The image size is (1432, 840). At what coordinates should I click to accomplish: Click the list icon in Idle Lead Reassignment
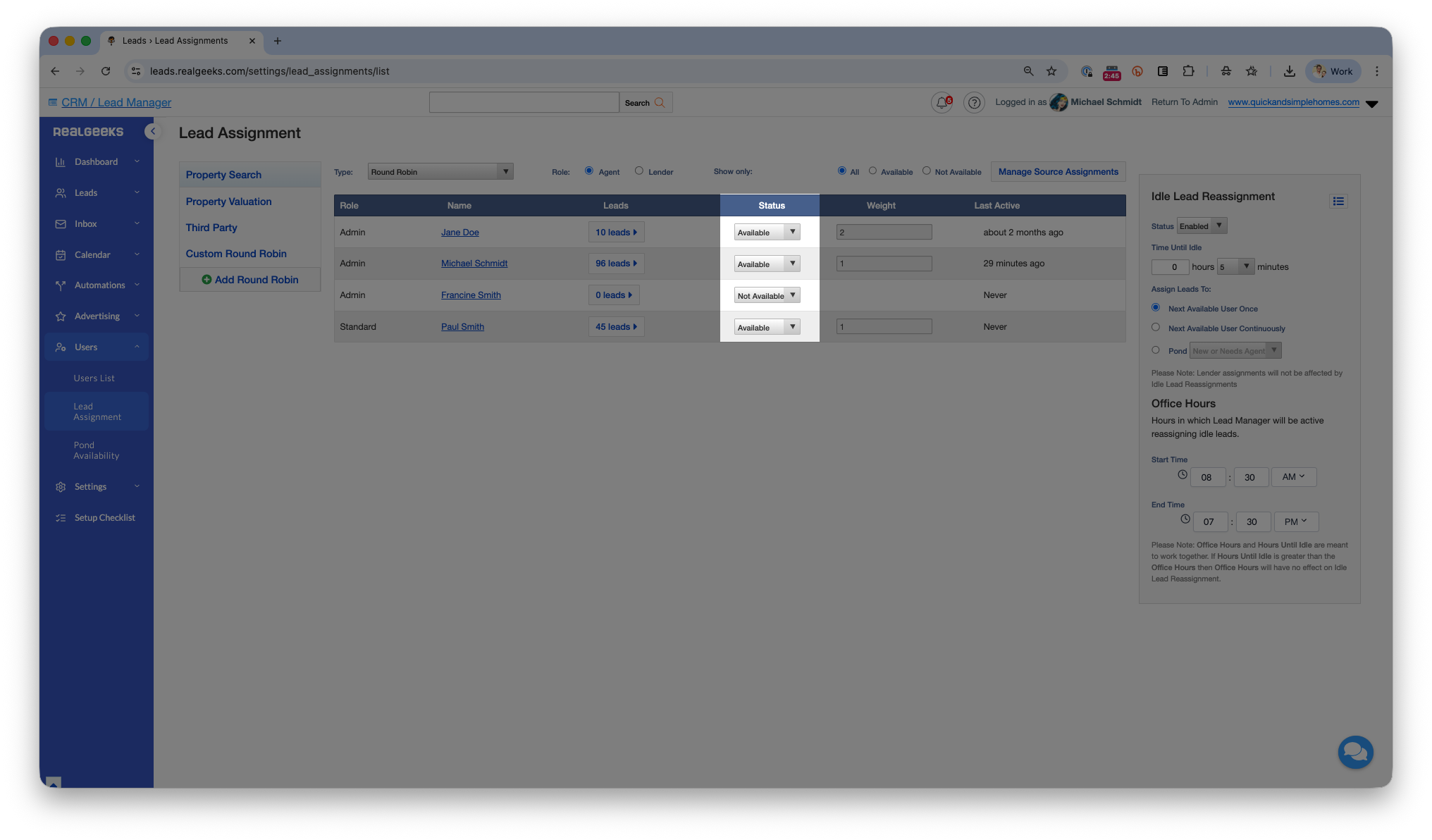click(1338, 202)
